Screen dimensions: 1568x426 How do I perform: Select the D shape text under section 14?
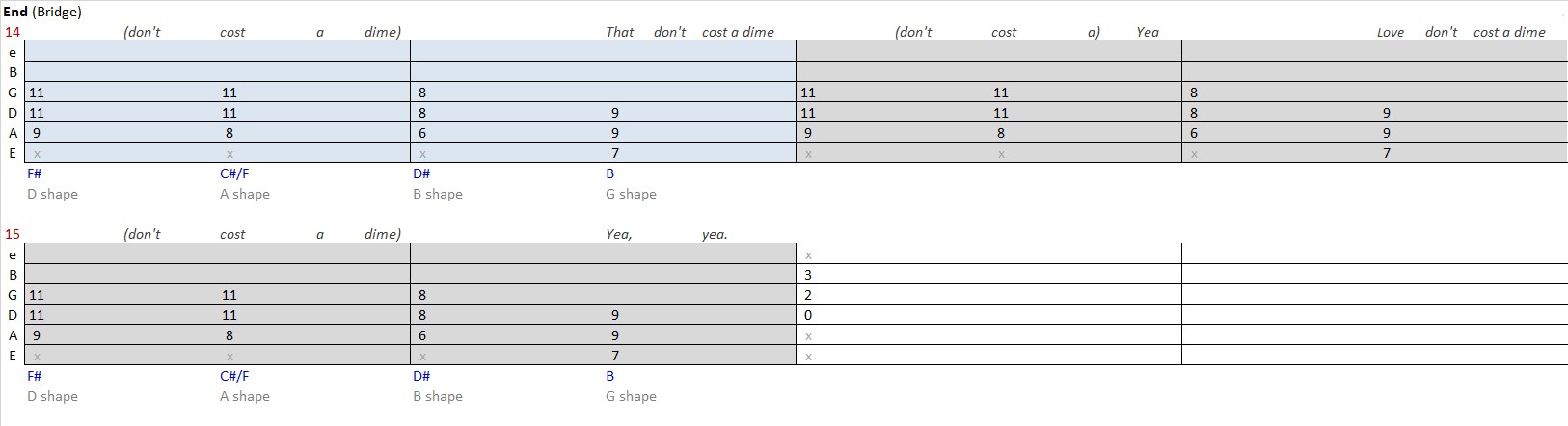point(53,194)
